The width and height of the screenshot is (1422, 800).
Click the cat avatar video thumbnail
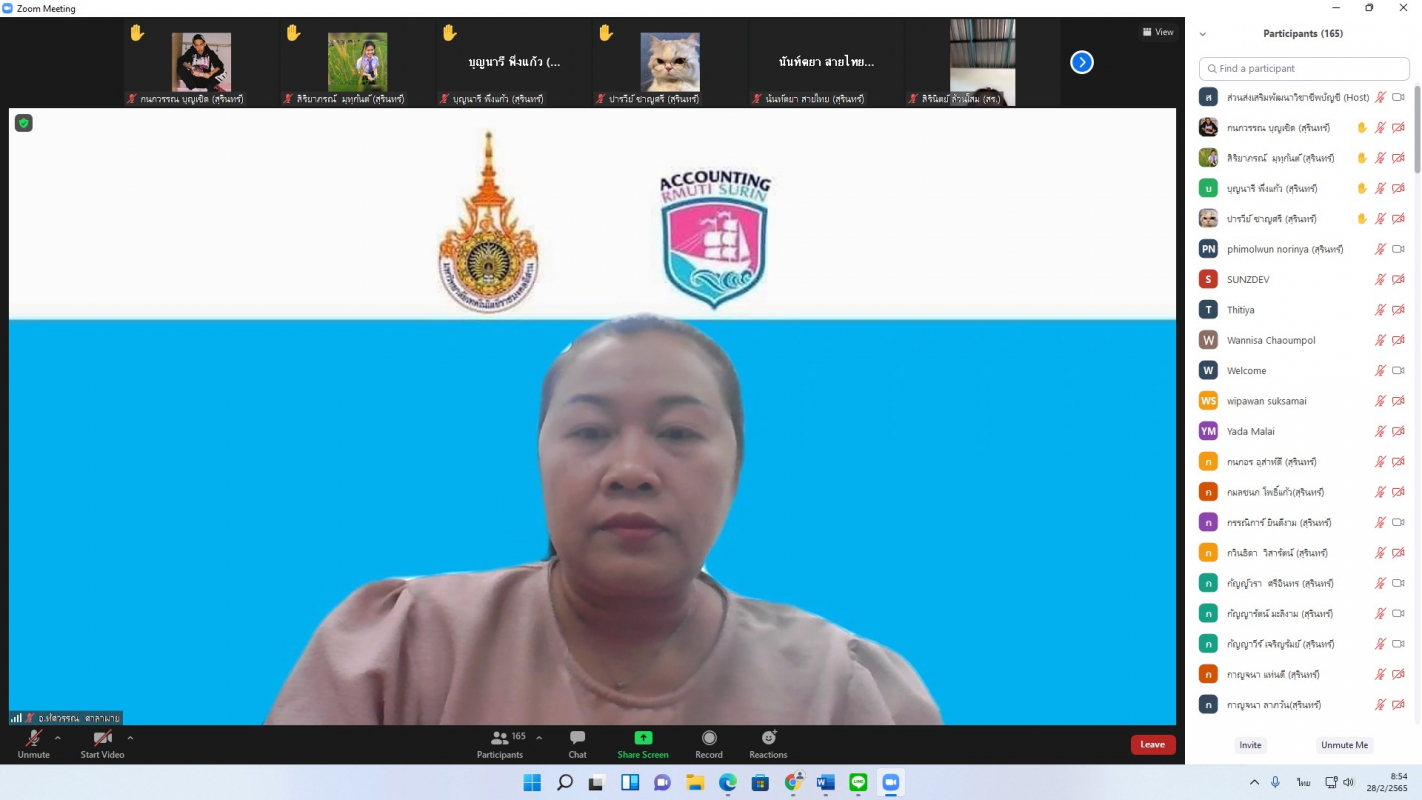pos(670,62)
